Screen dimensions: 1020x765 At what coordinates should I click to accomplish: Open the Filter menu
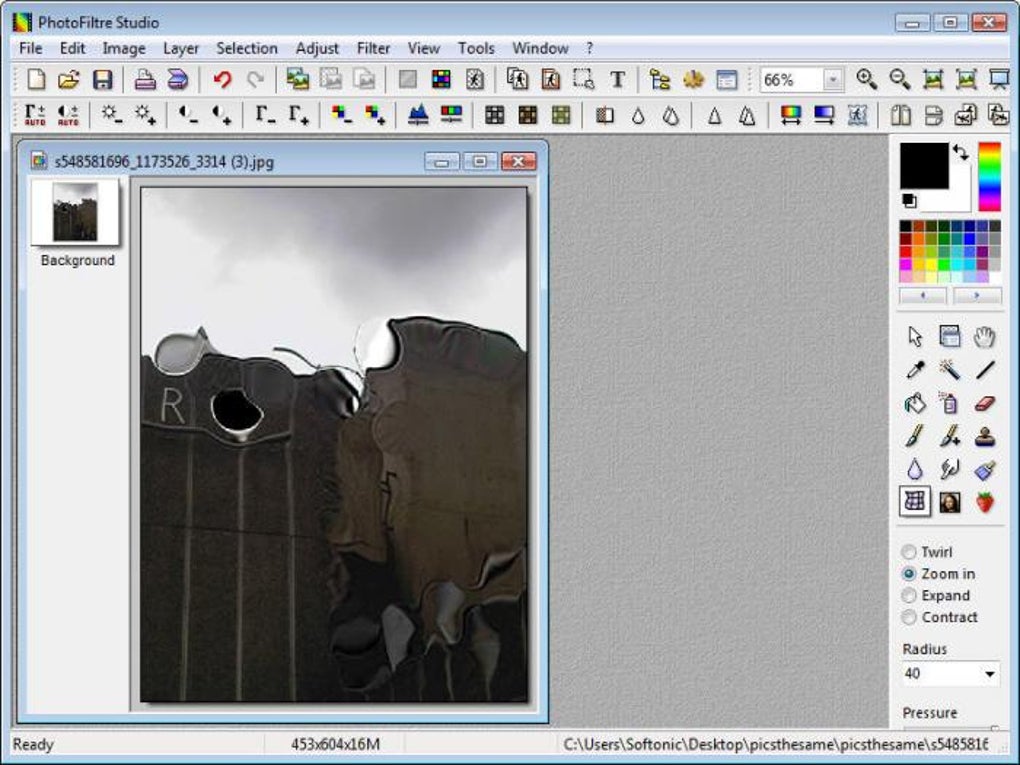[373, 48]
